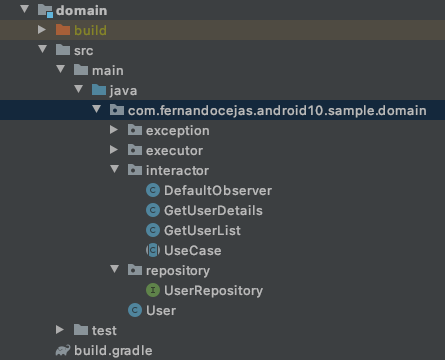445x360 pixels.
Task: Open the build.gradle file name
Action: pos(113,351)
